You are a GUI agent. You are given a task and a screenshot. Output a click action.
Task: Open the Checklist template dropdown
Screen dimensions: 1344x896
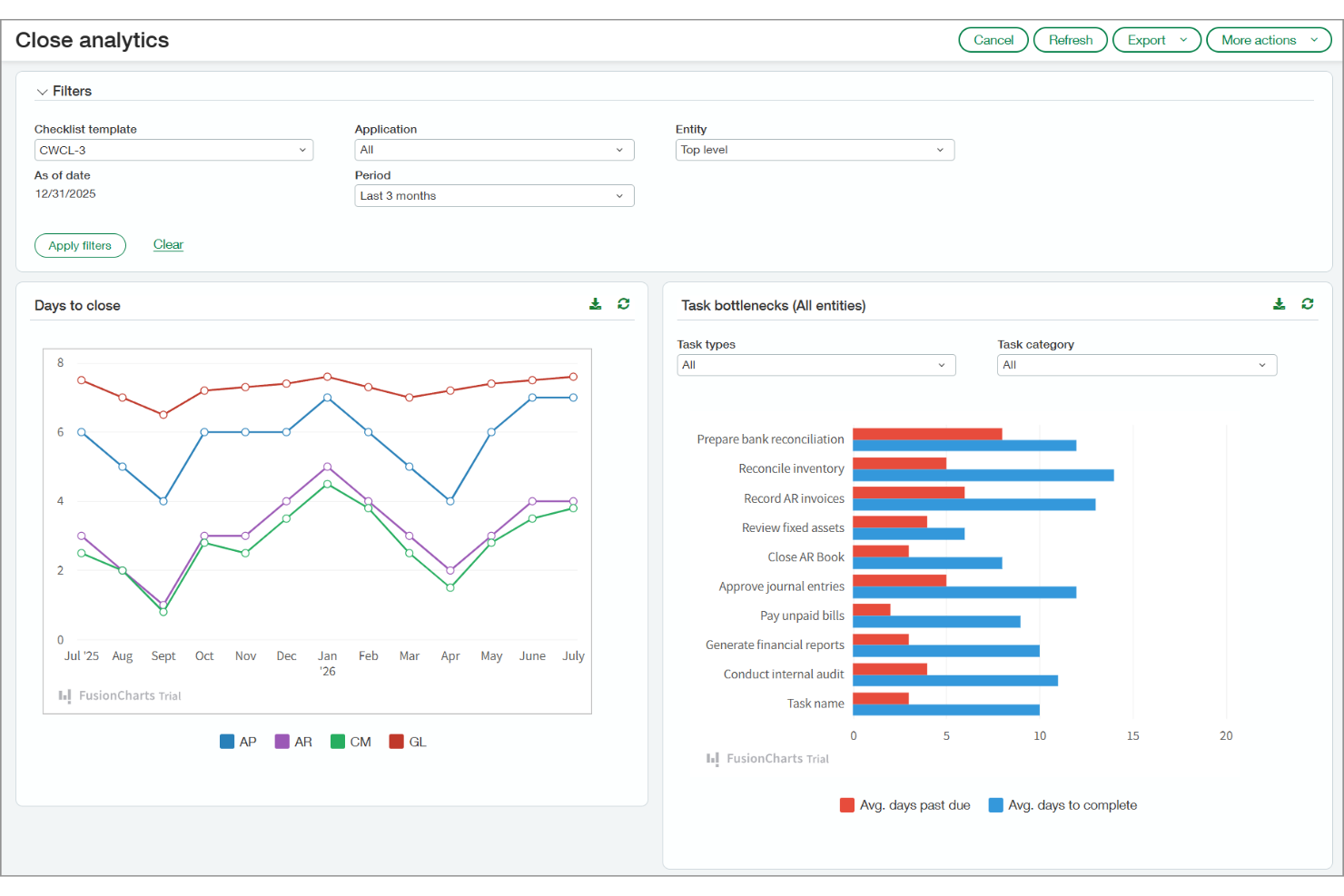173,149
